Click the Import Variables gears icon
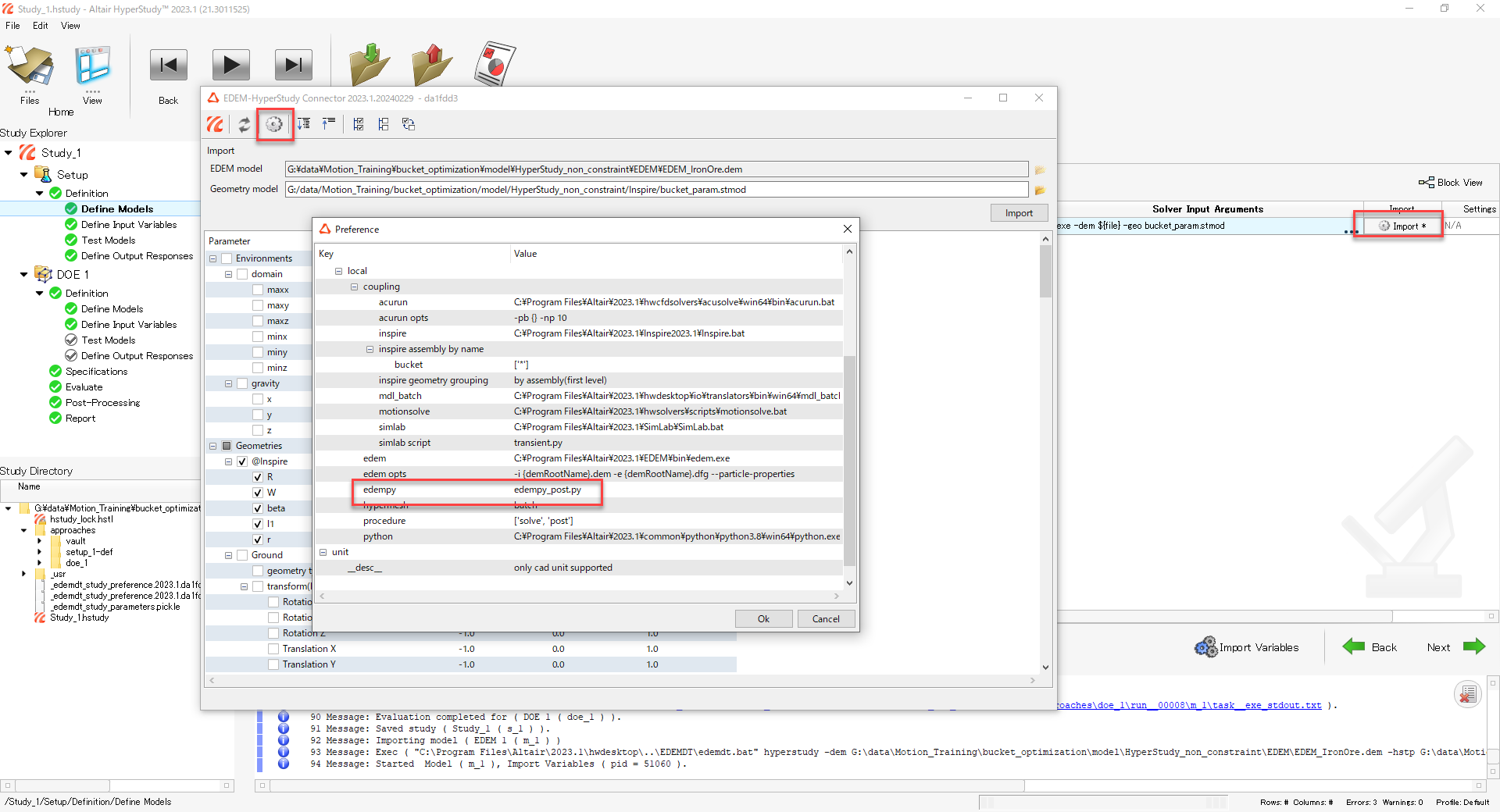The height and width of the screenshot is (812, 1500). tap(1206, 647)
